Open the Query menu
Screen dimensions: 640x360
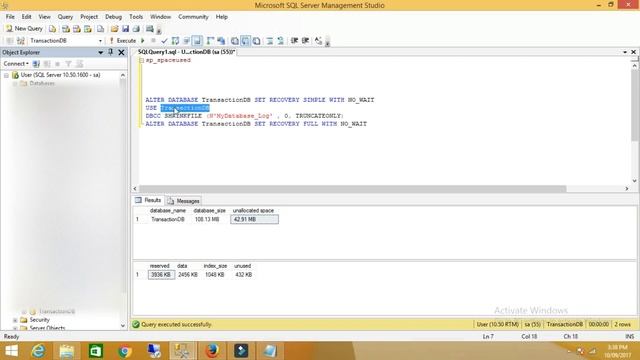pos(65,17)
